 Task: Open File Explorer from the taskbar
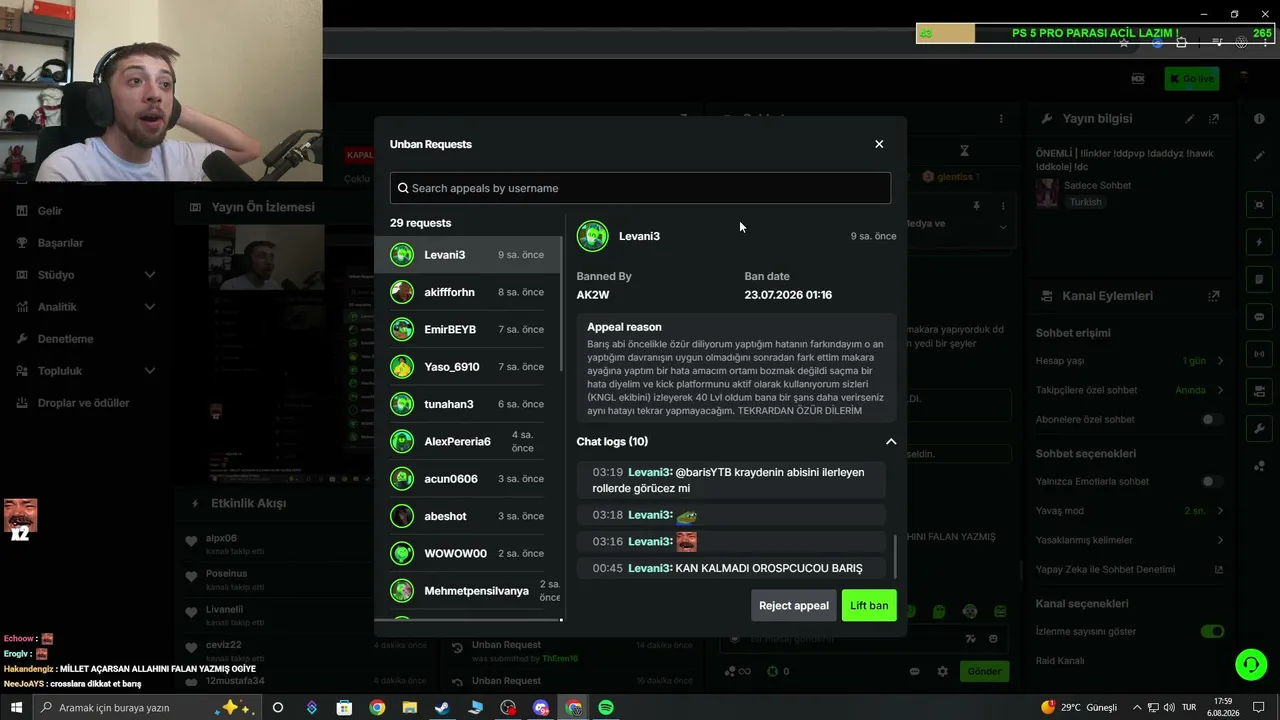coord(410,708)
